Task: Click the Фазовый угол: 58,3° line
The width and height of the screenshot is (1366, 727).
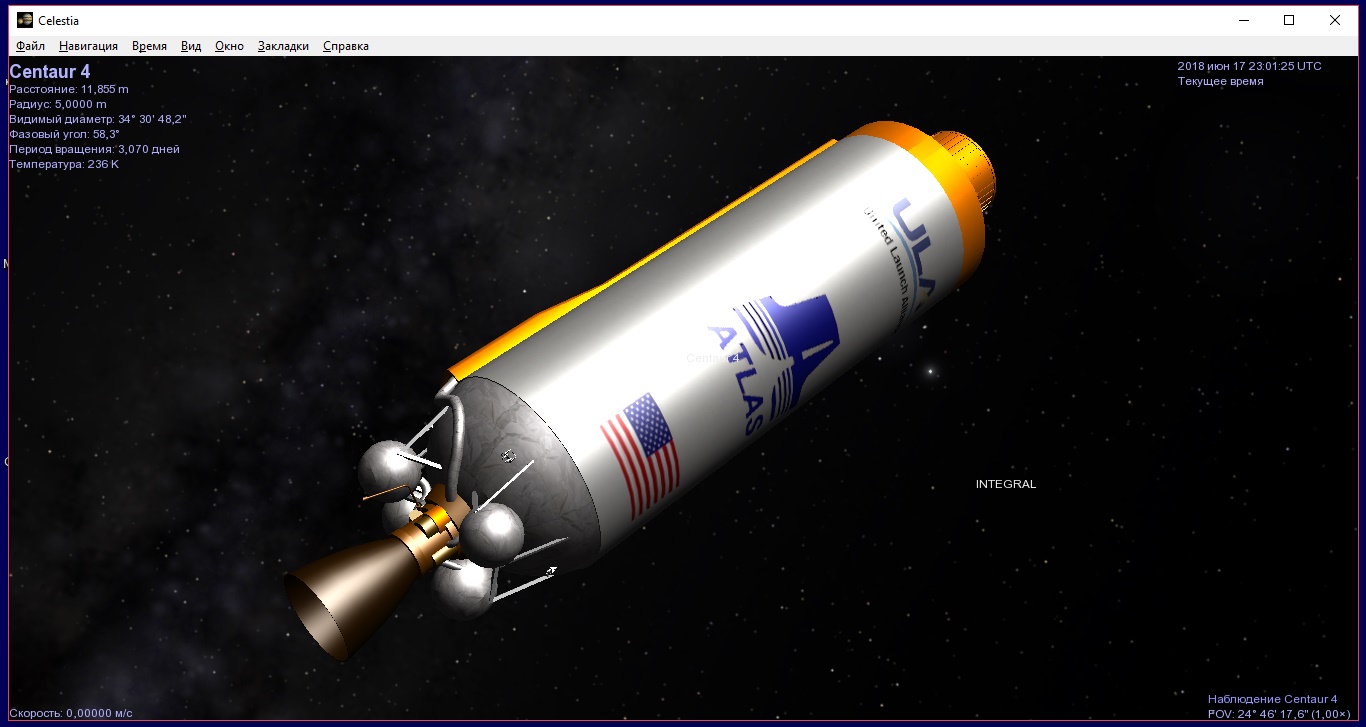Action: pos(65,134)
